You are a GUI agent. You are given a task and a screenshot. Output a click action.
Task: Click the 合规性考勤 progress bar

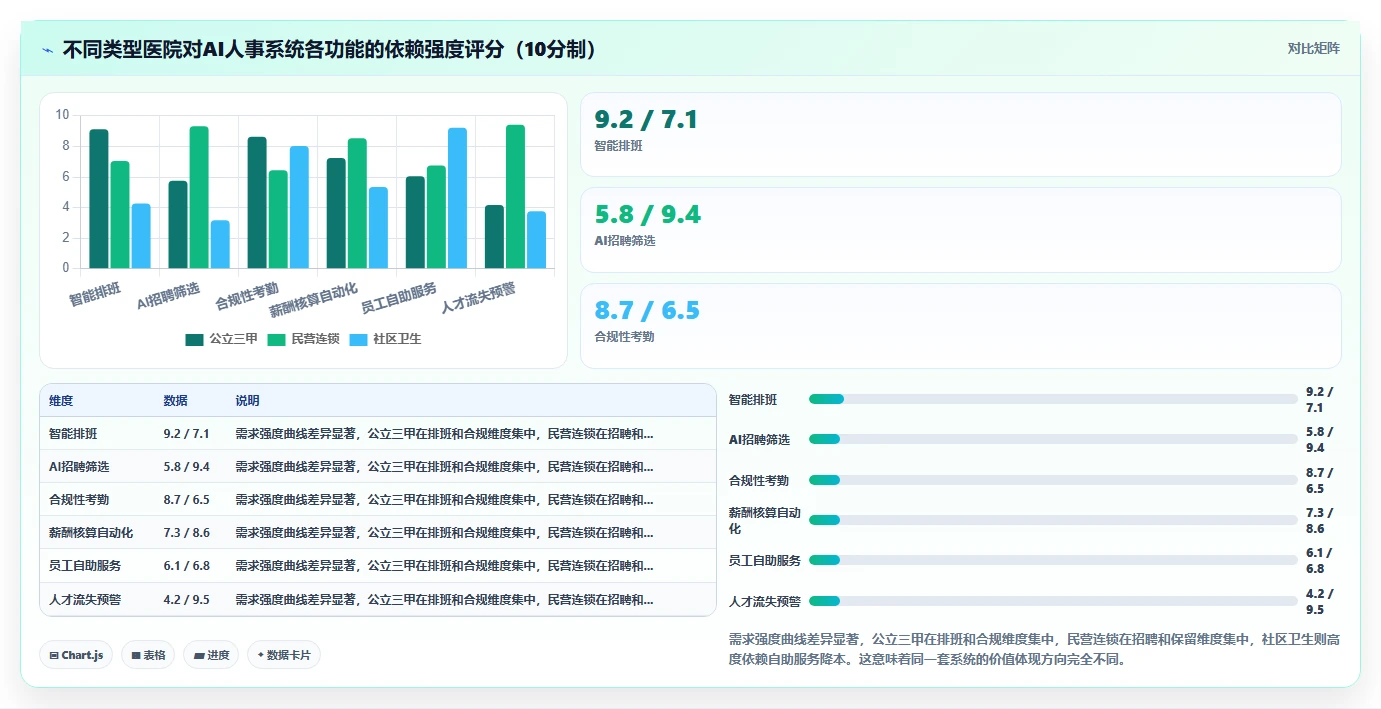coord(1053,480)
